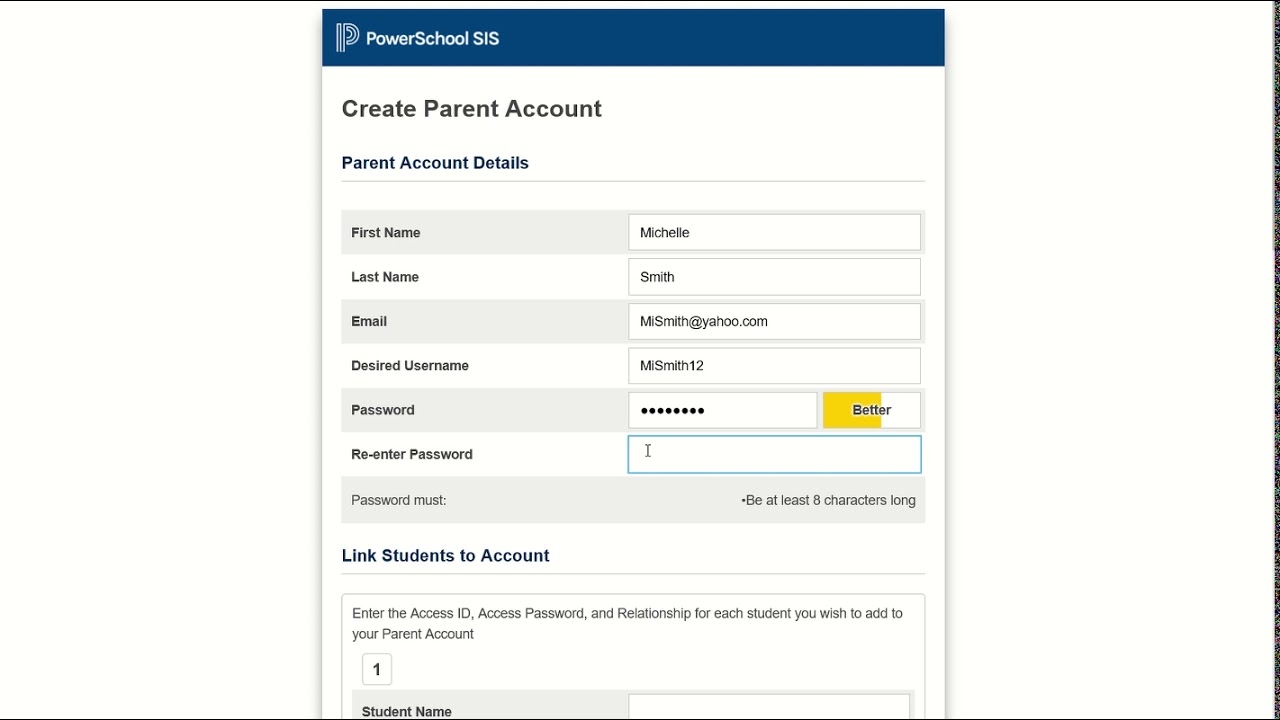Viewport: 1280px width, 720px height.
Task: Click into the Email field
Action: coord(774,322)
